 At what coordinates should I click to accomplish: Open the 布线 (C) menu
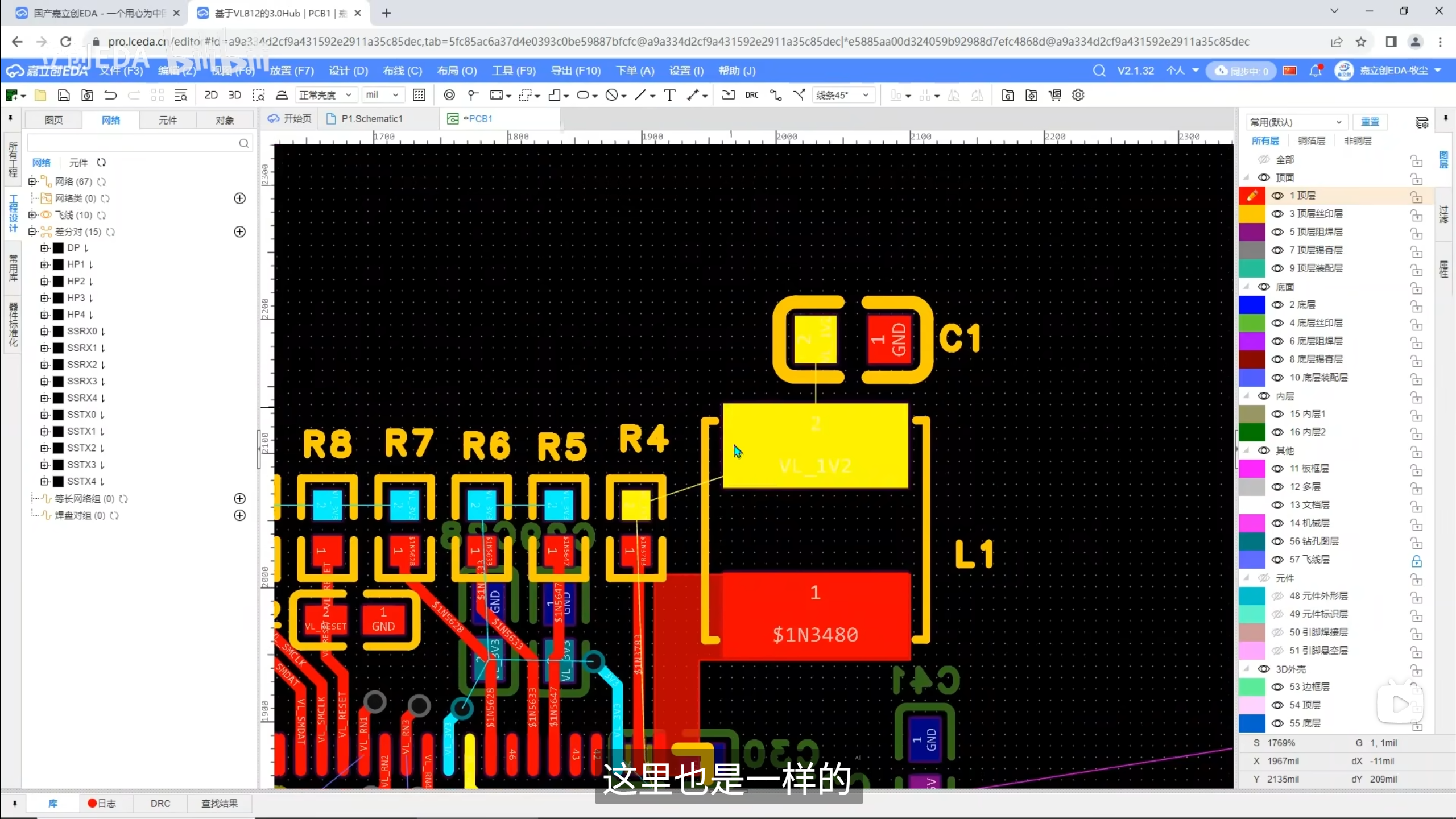(402, 71)
